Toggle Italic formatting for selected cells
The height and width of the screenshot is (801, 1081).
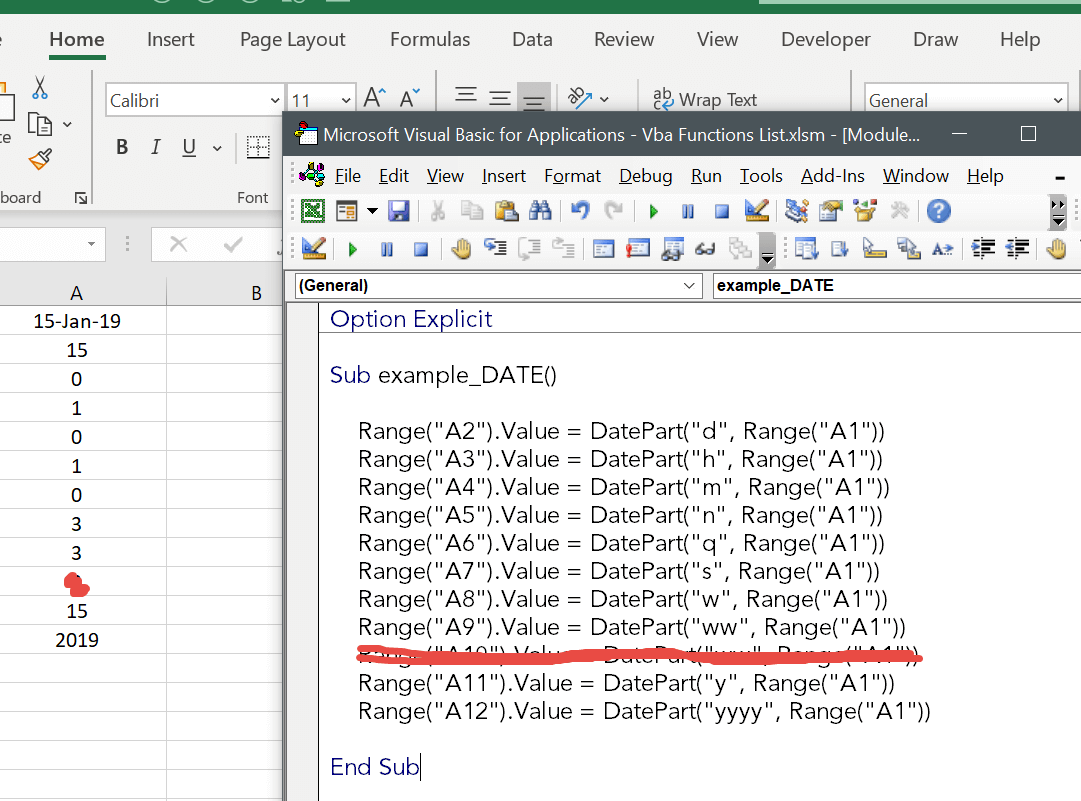point(156,146)
